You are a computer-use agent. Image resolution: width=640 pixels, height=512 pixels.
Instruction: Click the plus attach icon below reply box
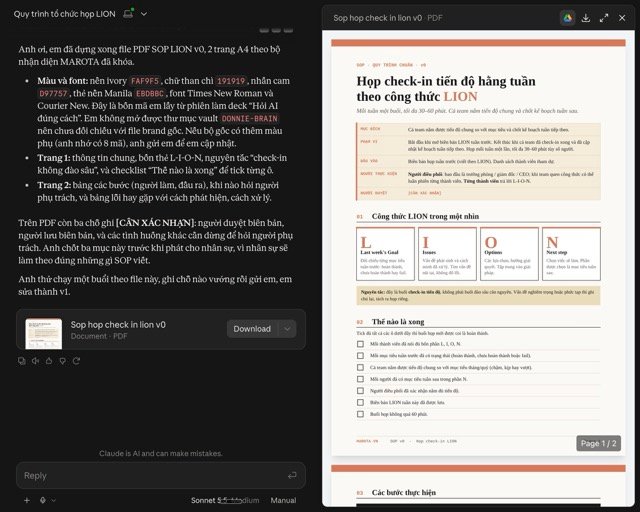point(27,500)
